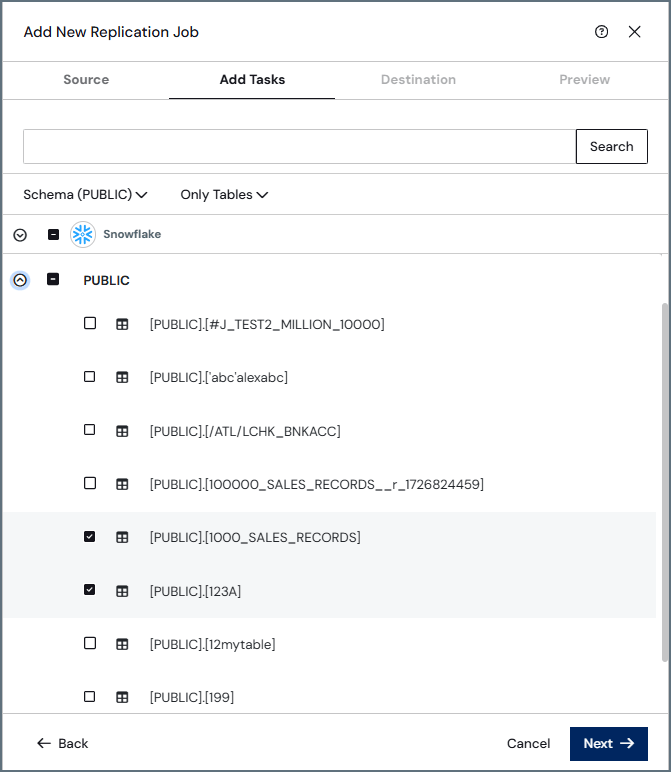
Task: Select row [PUBLIC].[199] text
Action: (192, 698)
